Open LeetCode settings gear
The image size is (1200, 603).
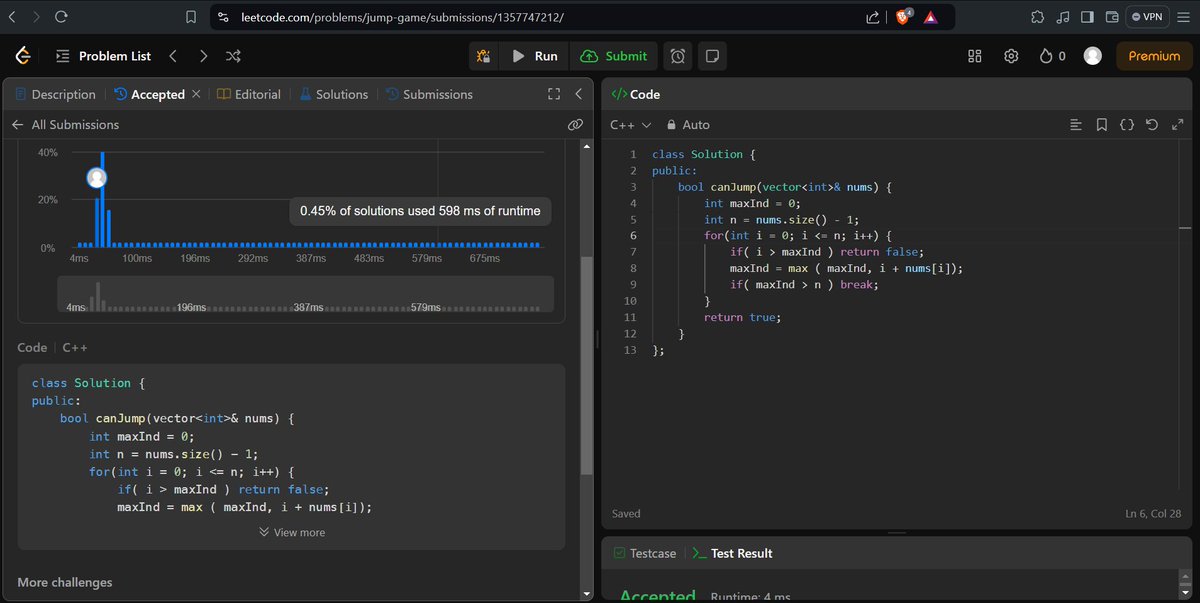[1011, 56]
